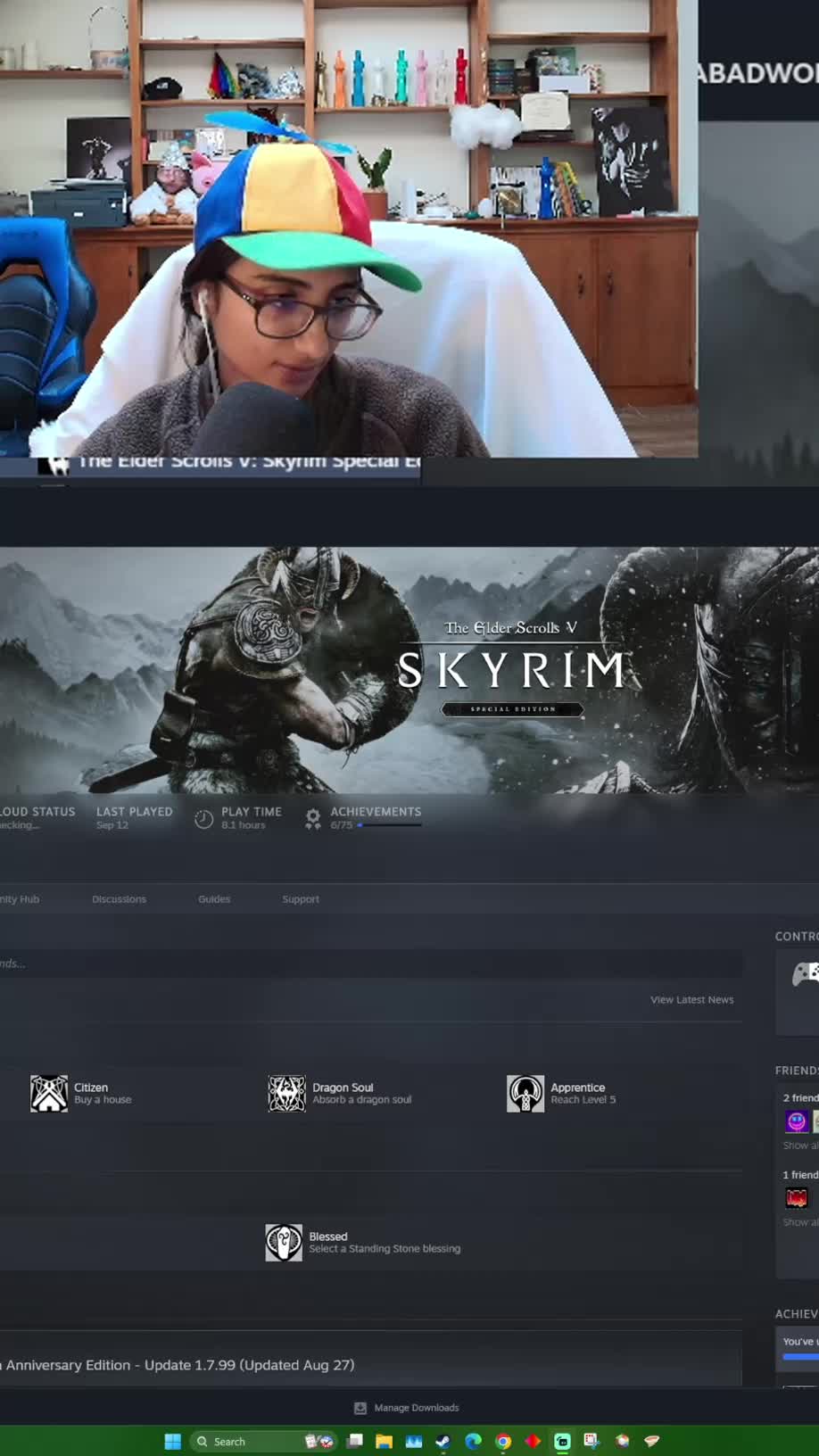This screenshot has width=819, height=1456.
Task: Click the Windows taskbar Search box
Action: (x=264, y=1442)
